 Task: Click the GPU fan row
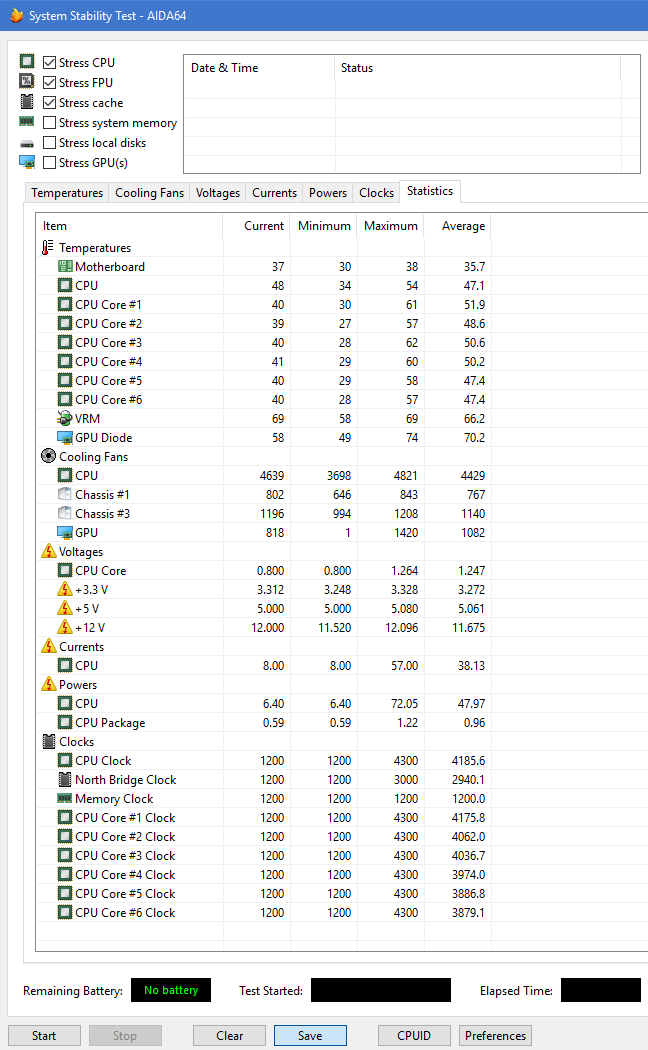264,532
